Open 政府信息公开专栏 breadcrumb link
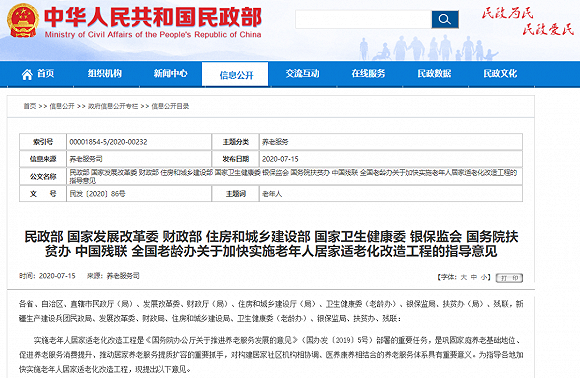 pos(113,106)
